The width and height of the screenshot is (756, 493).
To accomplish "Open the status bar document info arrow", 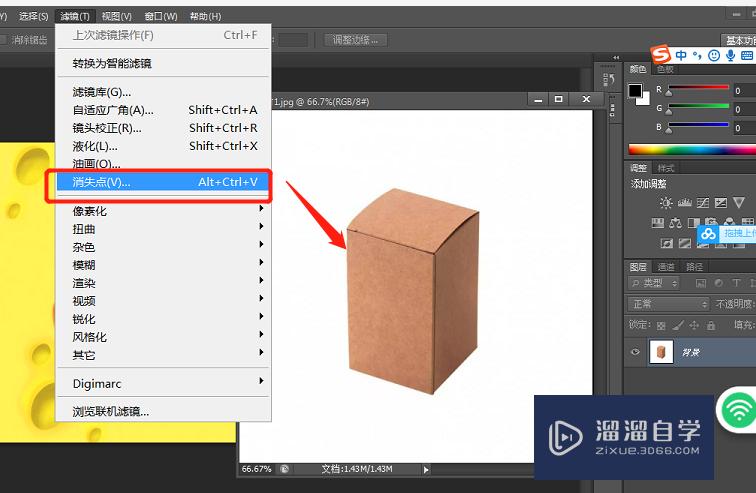I will click(426, 469).
